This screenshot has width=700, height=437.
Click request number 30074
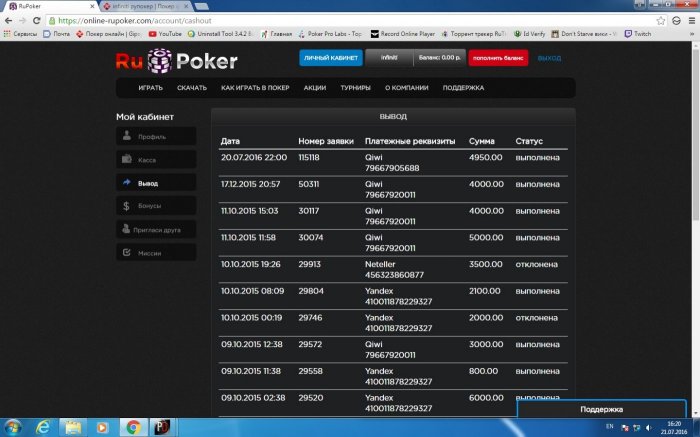click(x=311, y=238)
